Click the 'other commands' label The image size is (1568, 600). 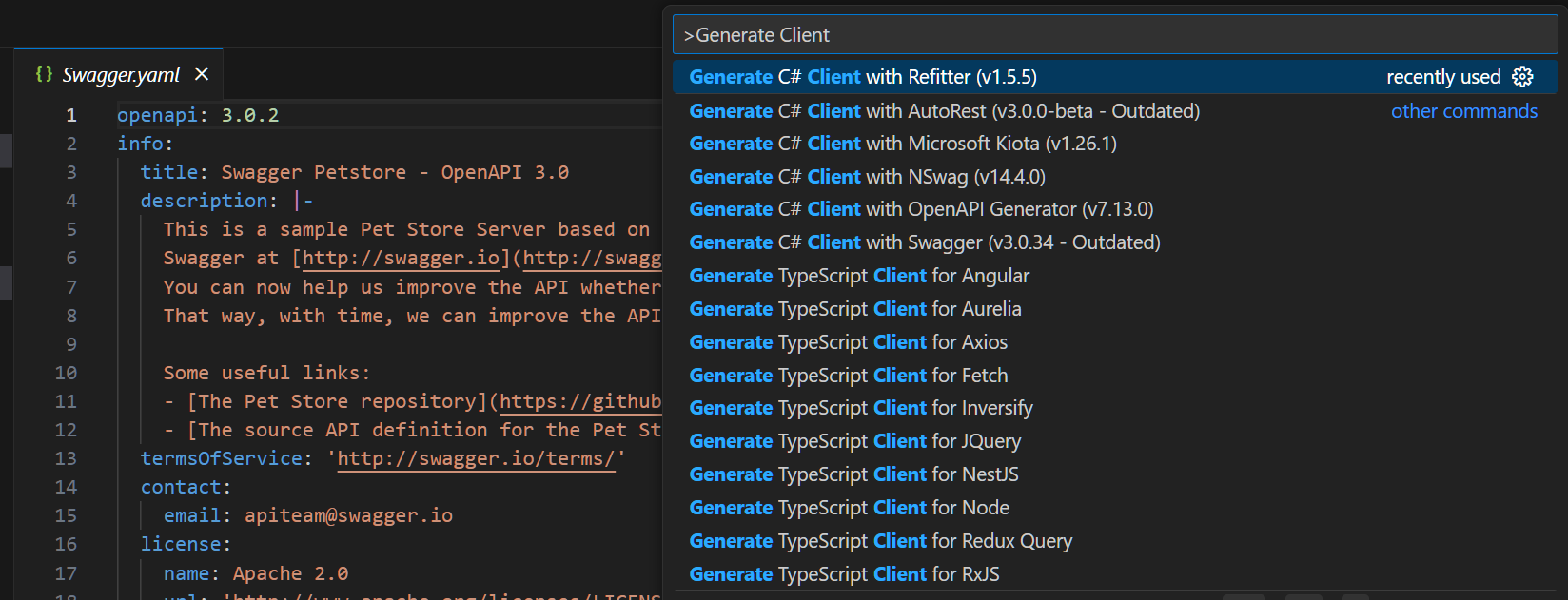tap(1463, 111)
